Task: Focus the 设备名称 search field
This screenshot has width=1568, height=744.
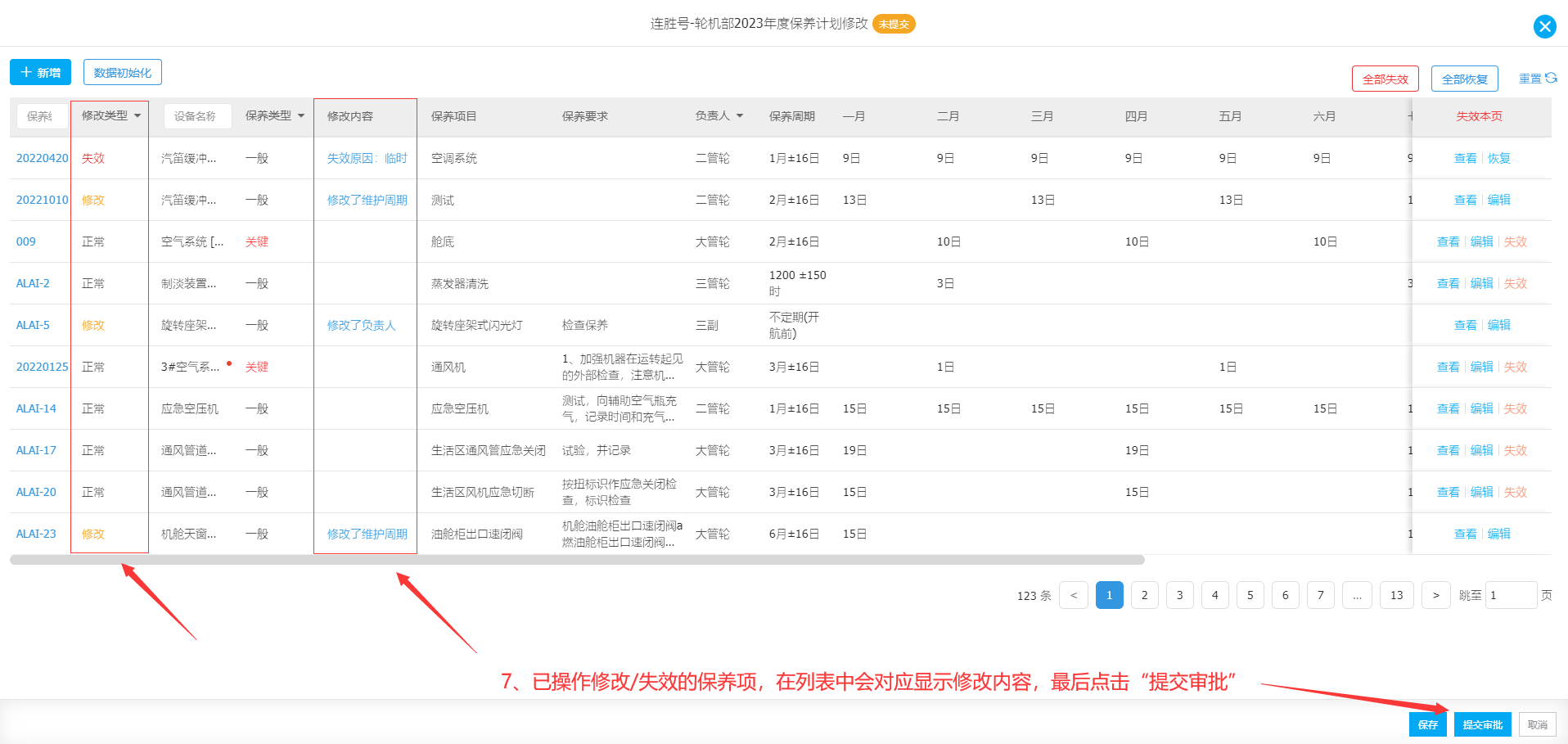Action: 197,116
